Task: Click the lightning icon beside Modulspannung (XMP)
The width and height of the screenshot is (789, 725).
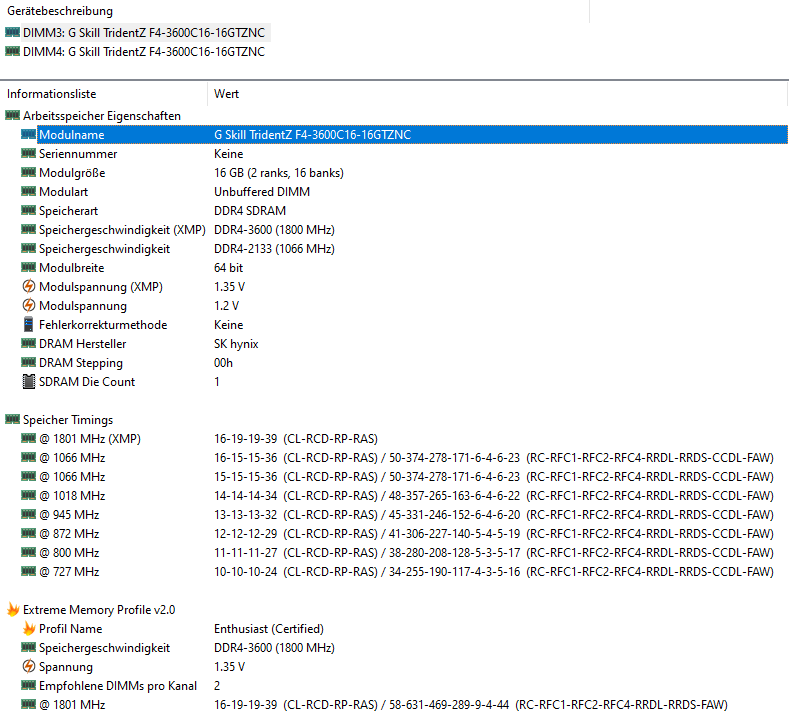Action: pyautogui.click(x=29, y=286)
